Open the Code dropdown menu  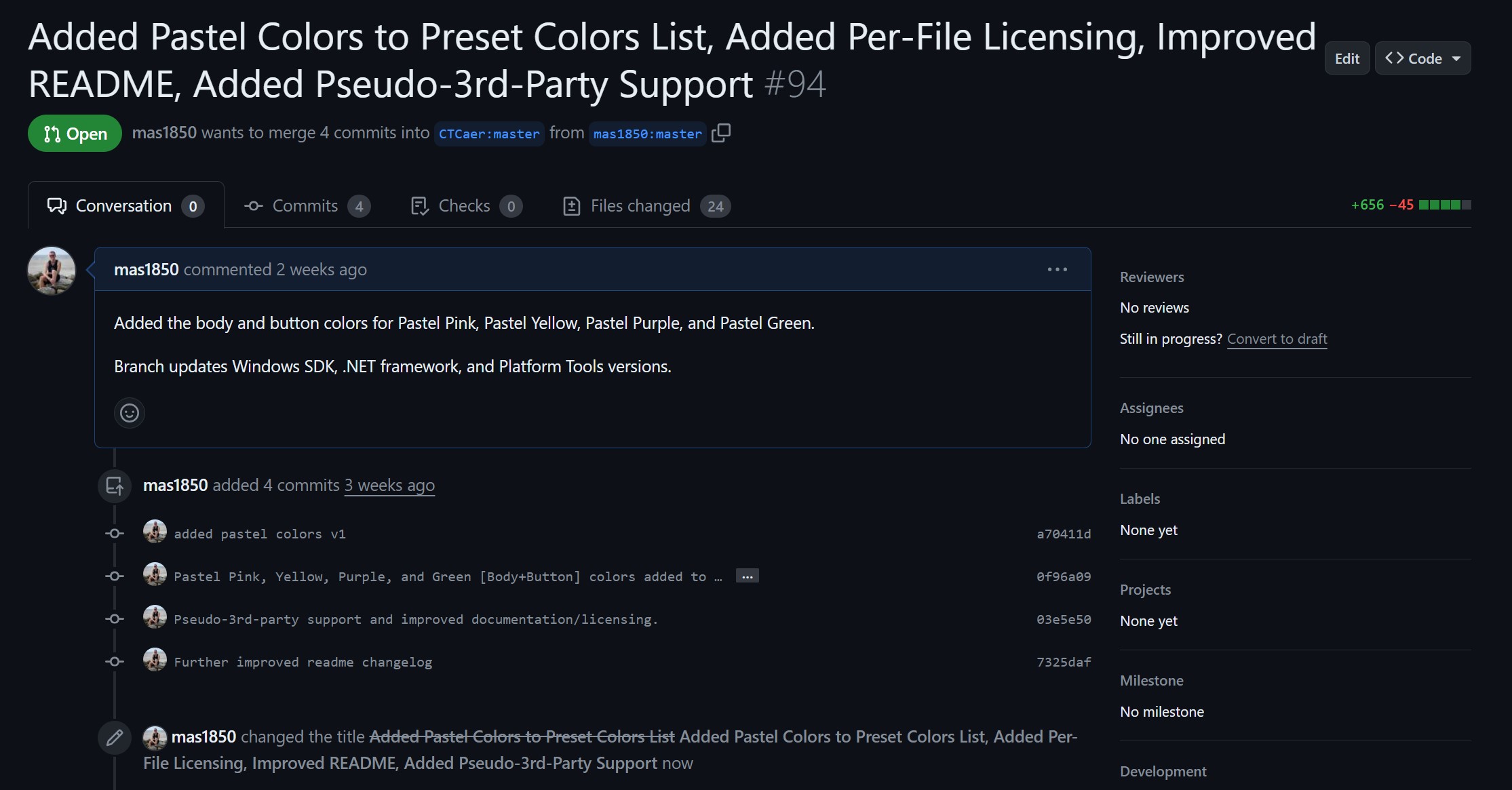point(1422,58)
